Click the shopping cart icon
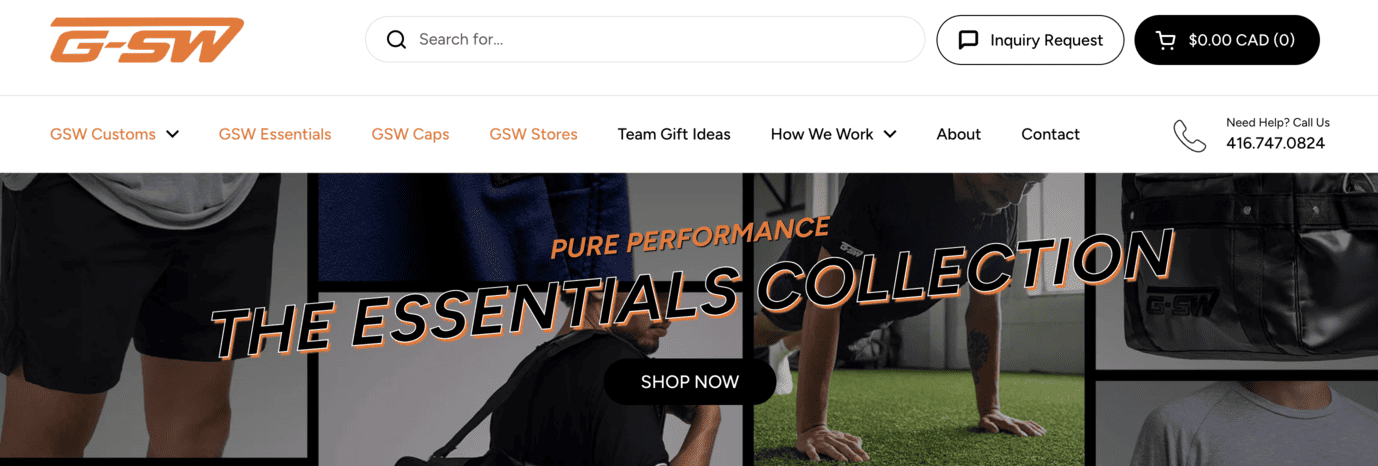Screen dimensions: 1378x466 click(x=1166, y=40)
